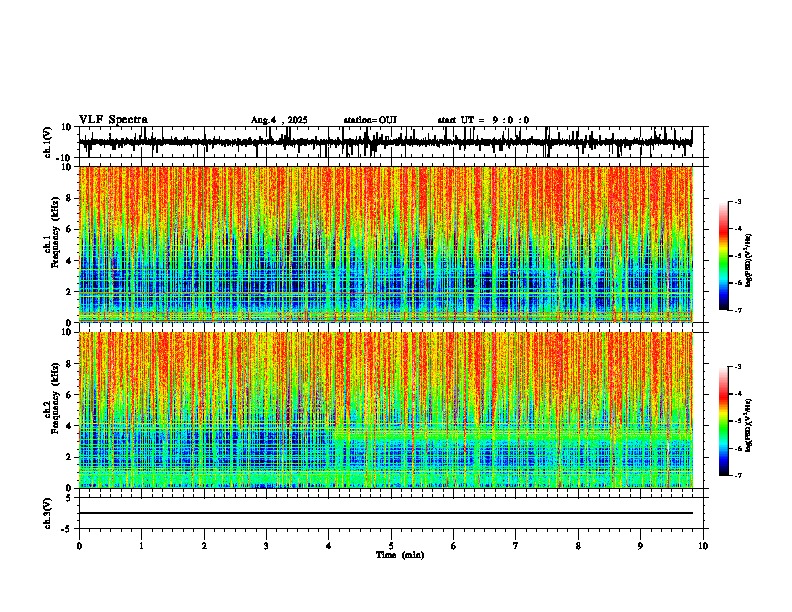Click the "VLF Spectra" plot title

113,120
